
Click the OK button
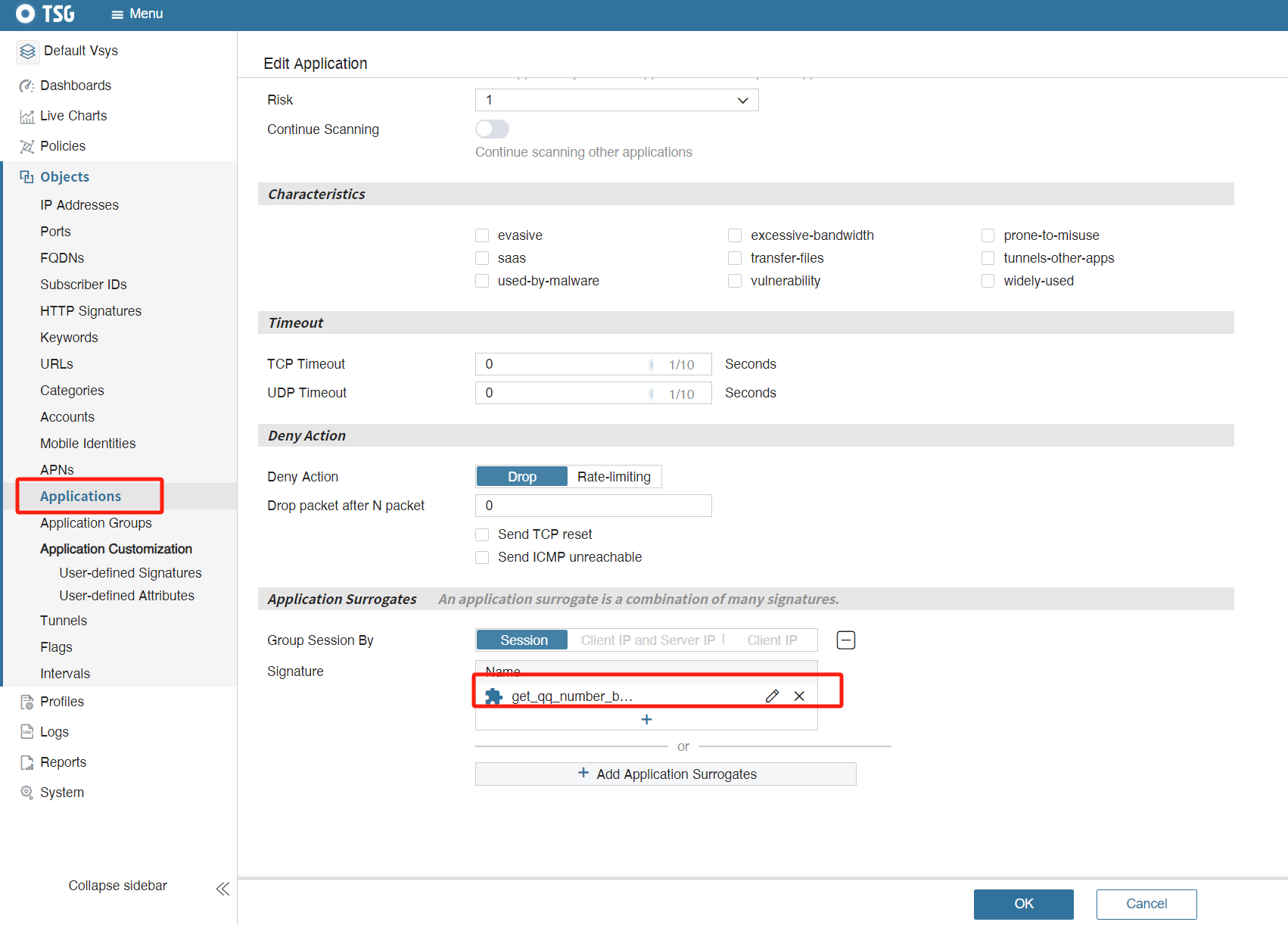pyautogui.click(x=1023, y=904)
